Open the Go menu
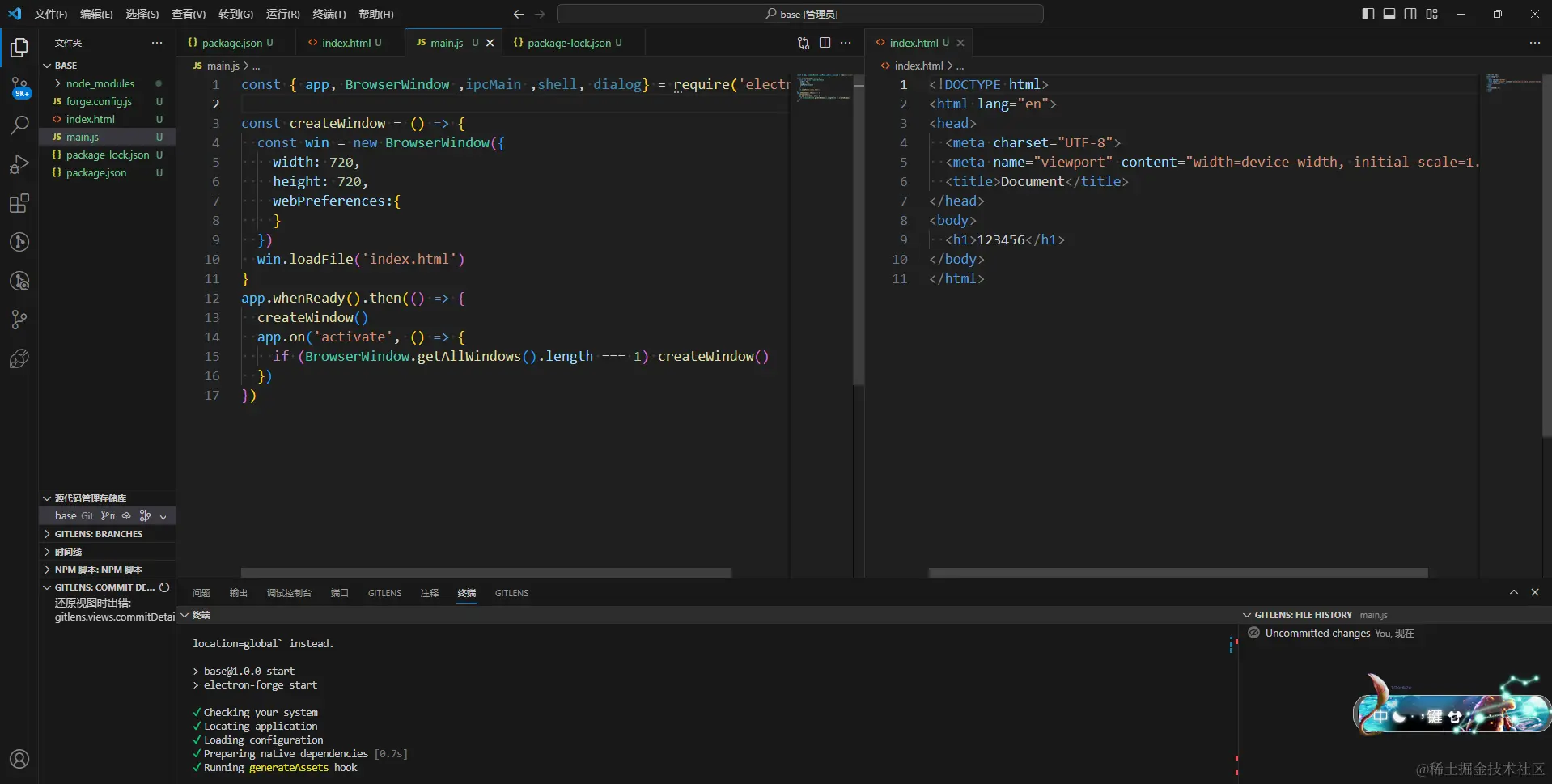Image resolution: width=1552 pixels, height=784 pixels. click(235, 14)
